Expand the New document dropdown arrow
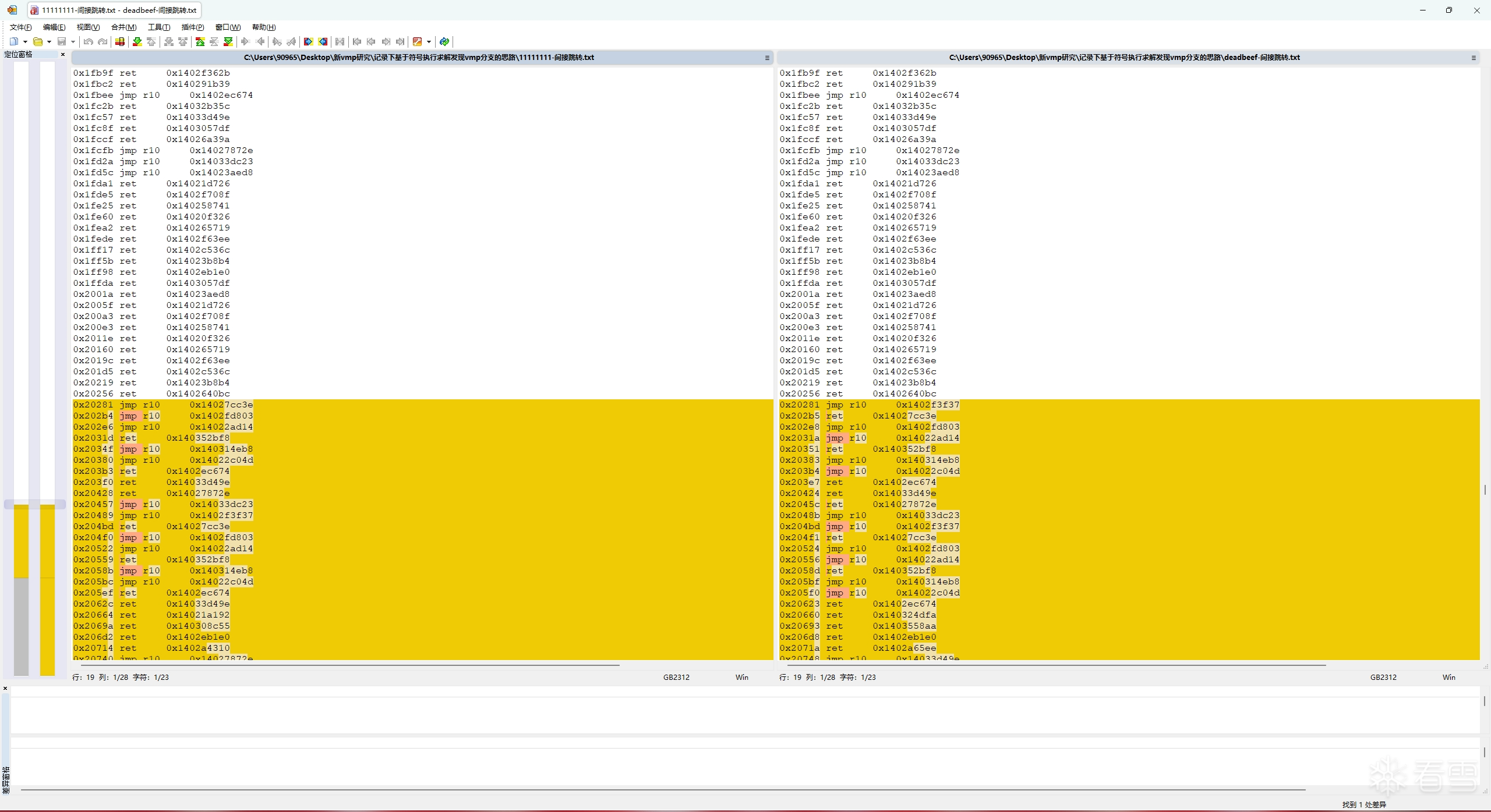The height and width of the screenshot is (812, 1491). point(25,41)
